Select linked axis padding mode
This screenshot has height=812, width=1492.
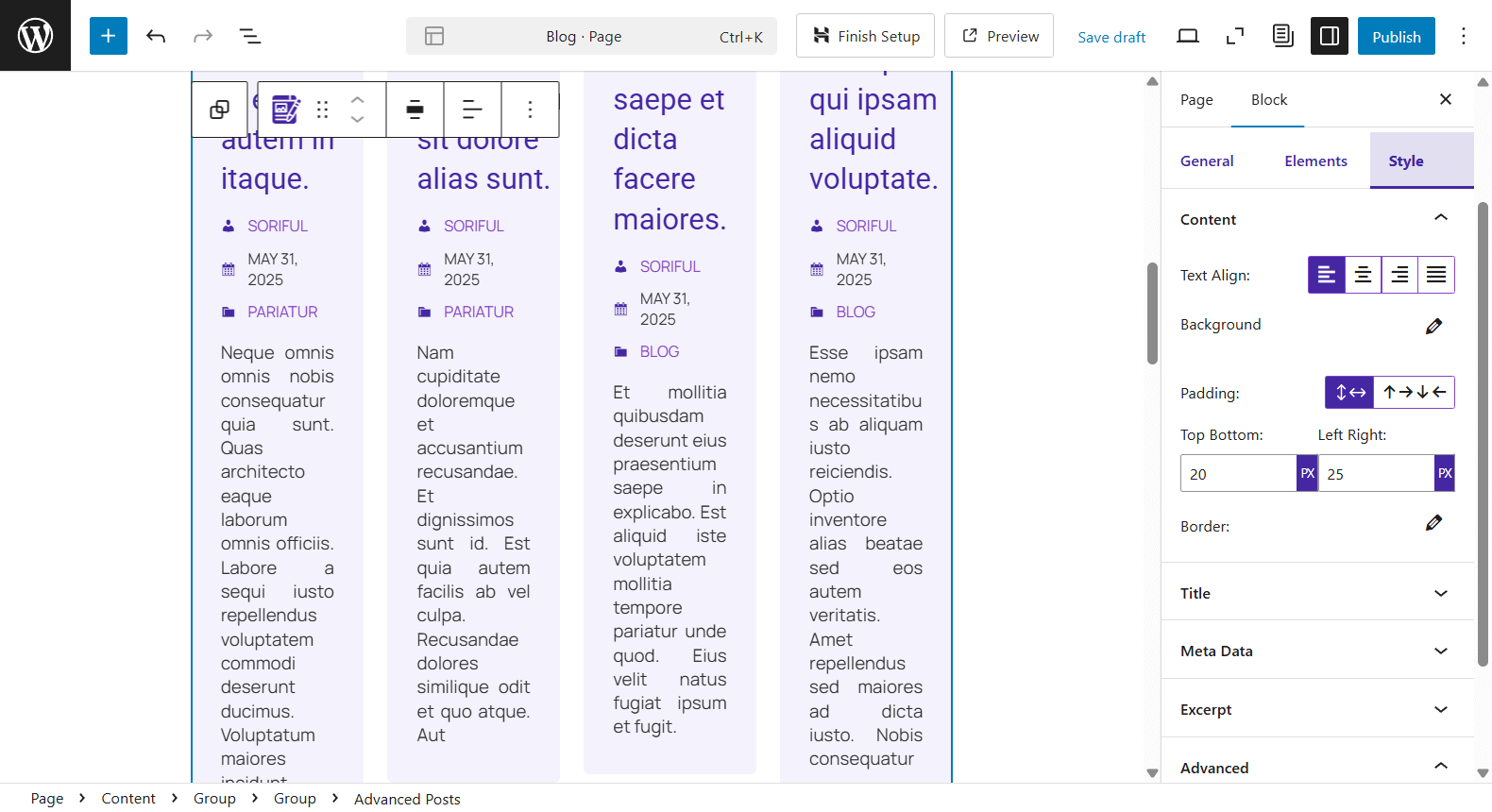tap(1349, 392)
